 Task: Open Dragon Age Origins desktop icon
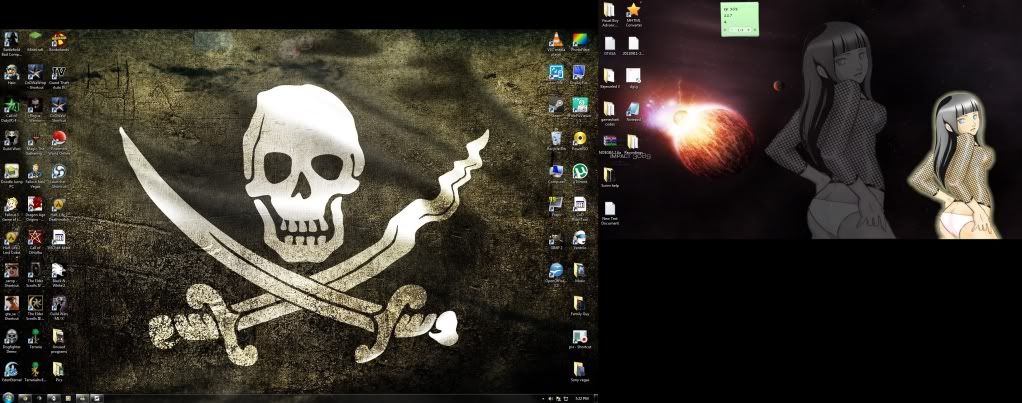click(x=35, y=206)
